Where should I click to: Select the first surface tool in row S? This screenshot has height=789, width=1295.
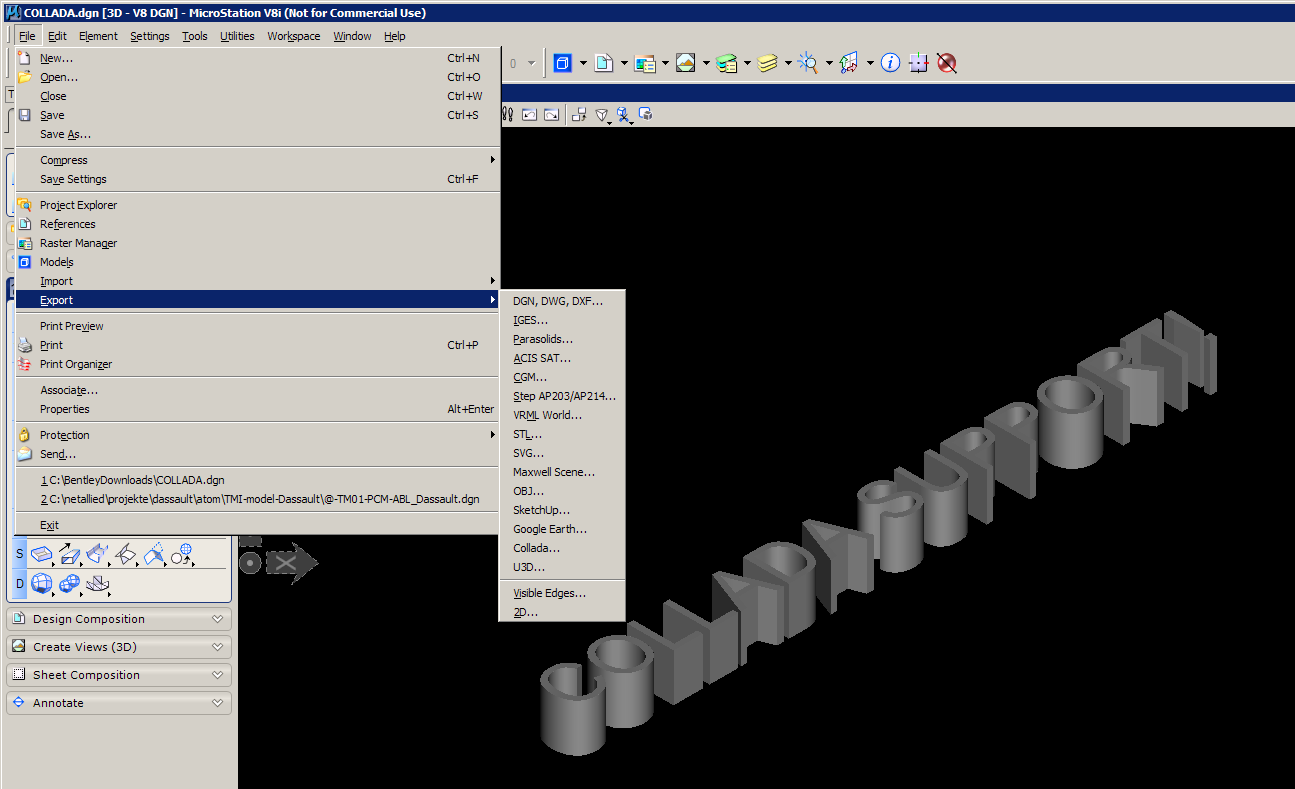point(42,553)
